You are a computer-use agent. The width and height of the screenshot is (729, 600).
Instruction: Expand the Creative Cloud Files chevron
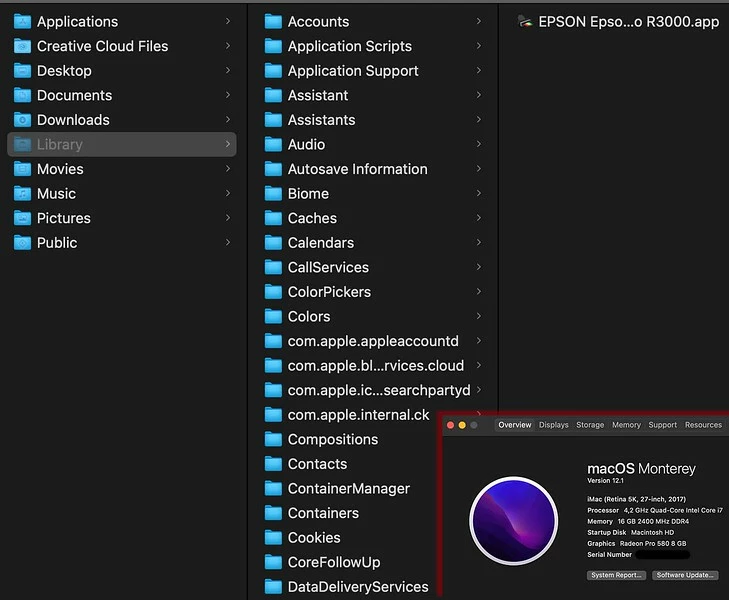click(x=228, y=46)
